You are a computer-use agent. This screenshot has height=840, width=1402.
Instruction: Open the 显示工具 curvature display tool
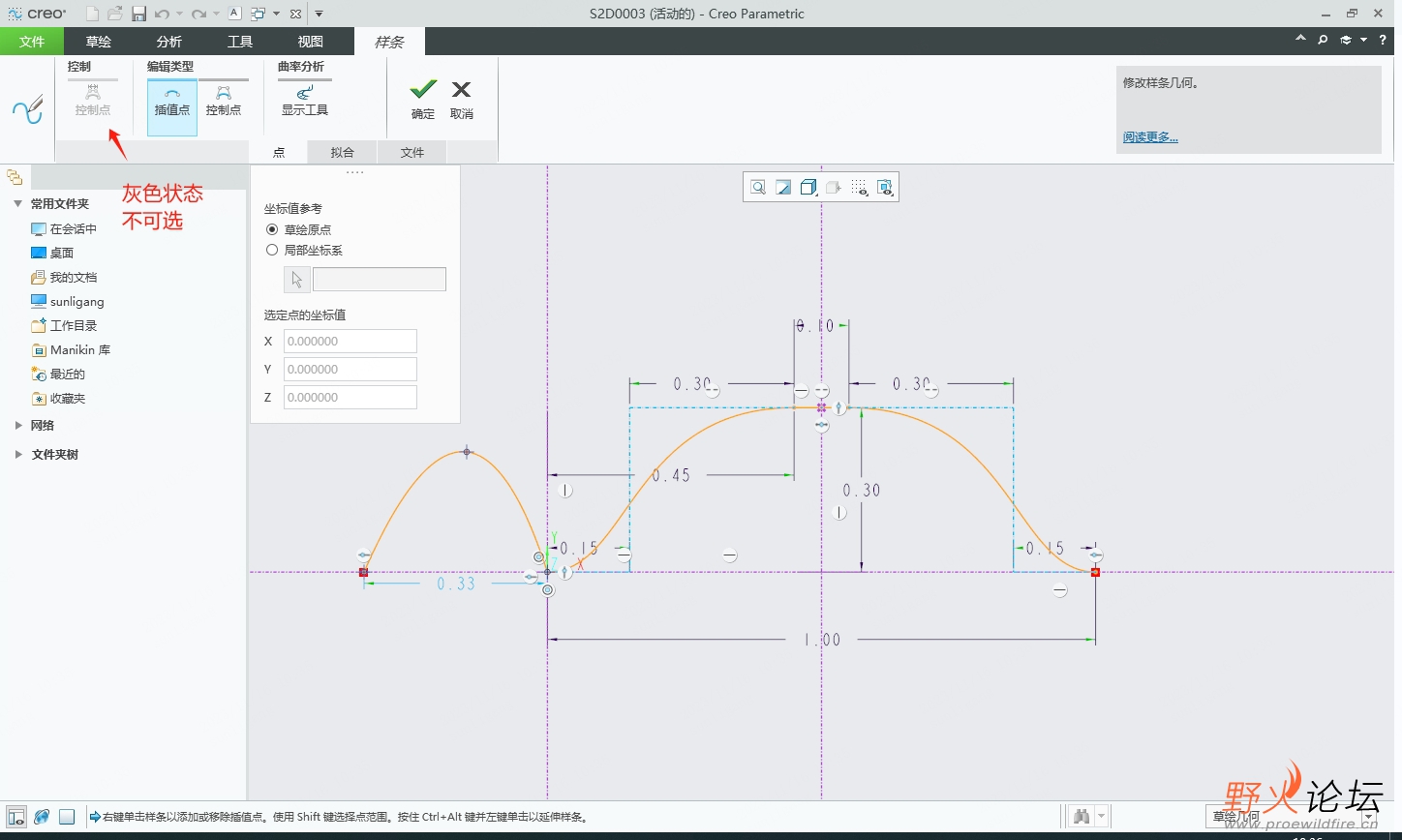pos(305,100)
